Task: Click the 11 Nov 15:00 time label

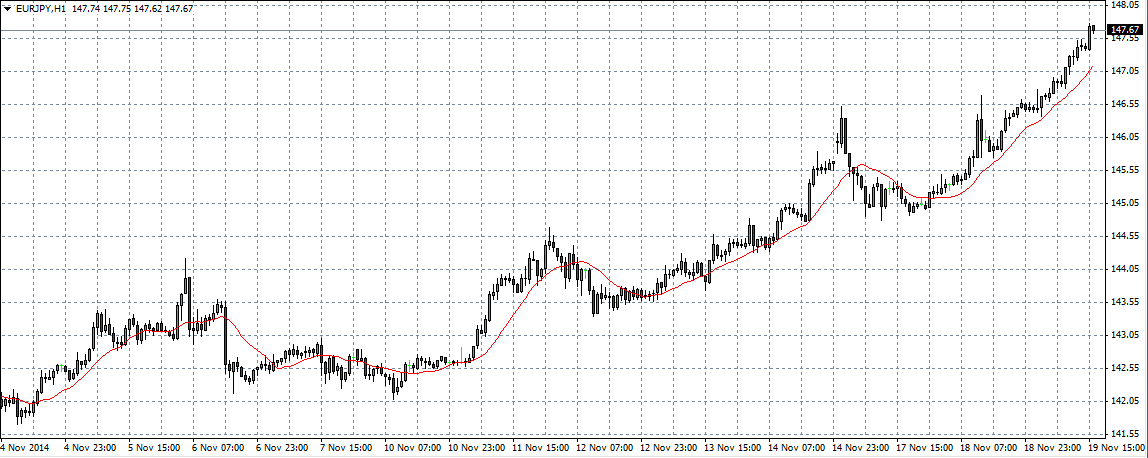Action: [x=539, y=447]
